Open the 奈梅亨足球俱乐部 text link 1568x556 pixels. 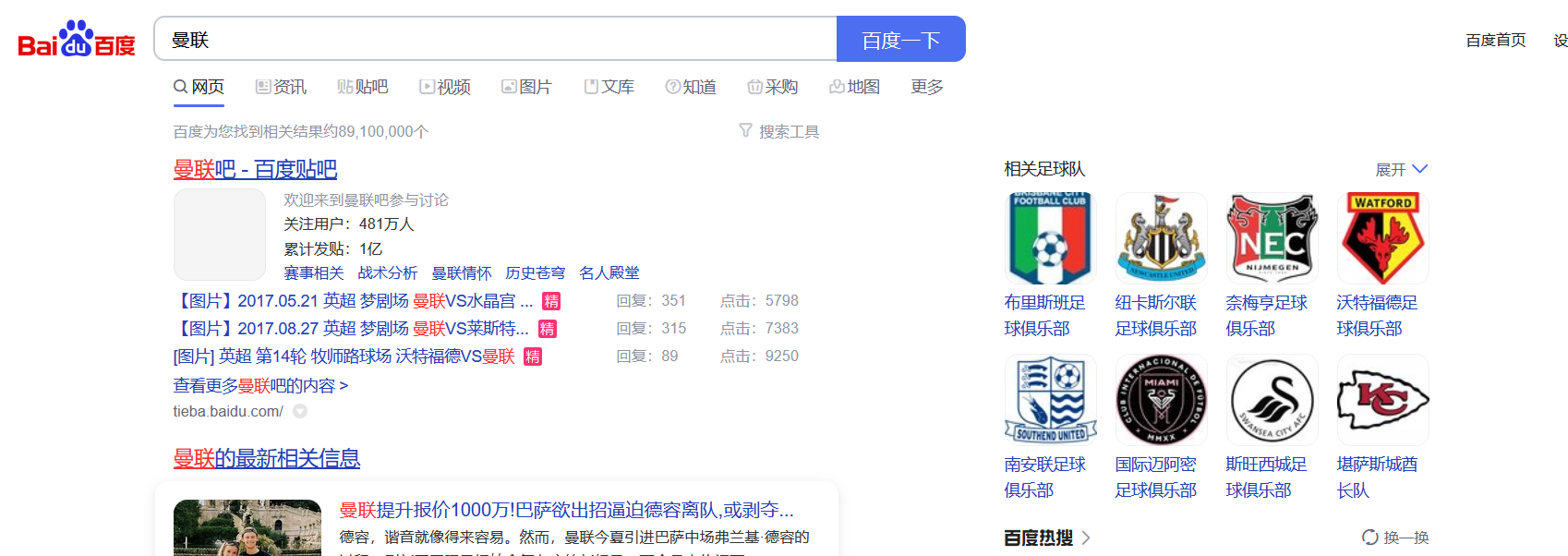coord(1267,315)
